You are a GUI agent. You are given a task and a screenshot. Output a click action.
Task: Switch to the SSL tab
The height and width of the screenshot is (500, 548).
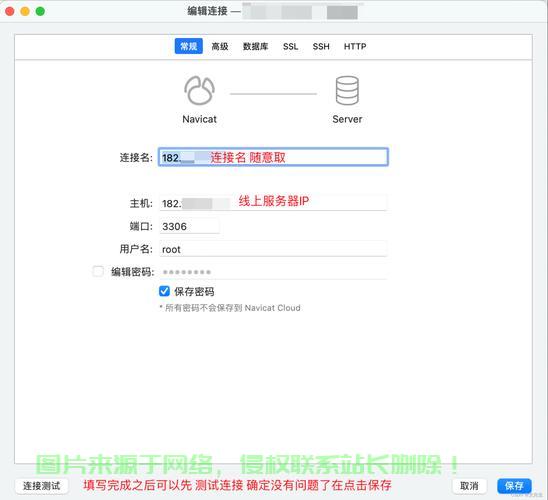click(290, 46)
